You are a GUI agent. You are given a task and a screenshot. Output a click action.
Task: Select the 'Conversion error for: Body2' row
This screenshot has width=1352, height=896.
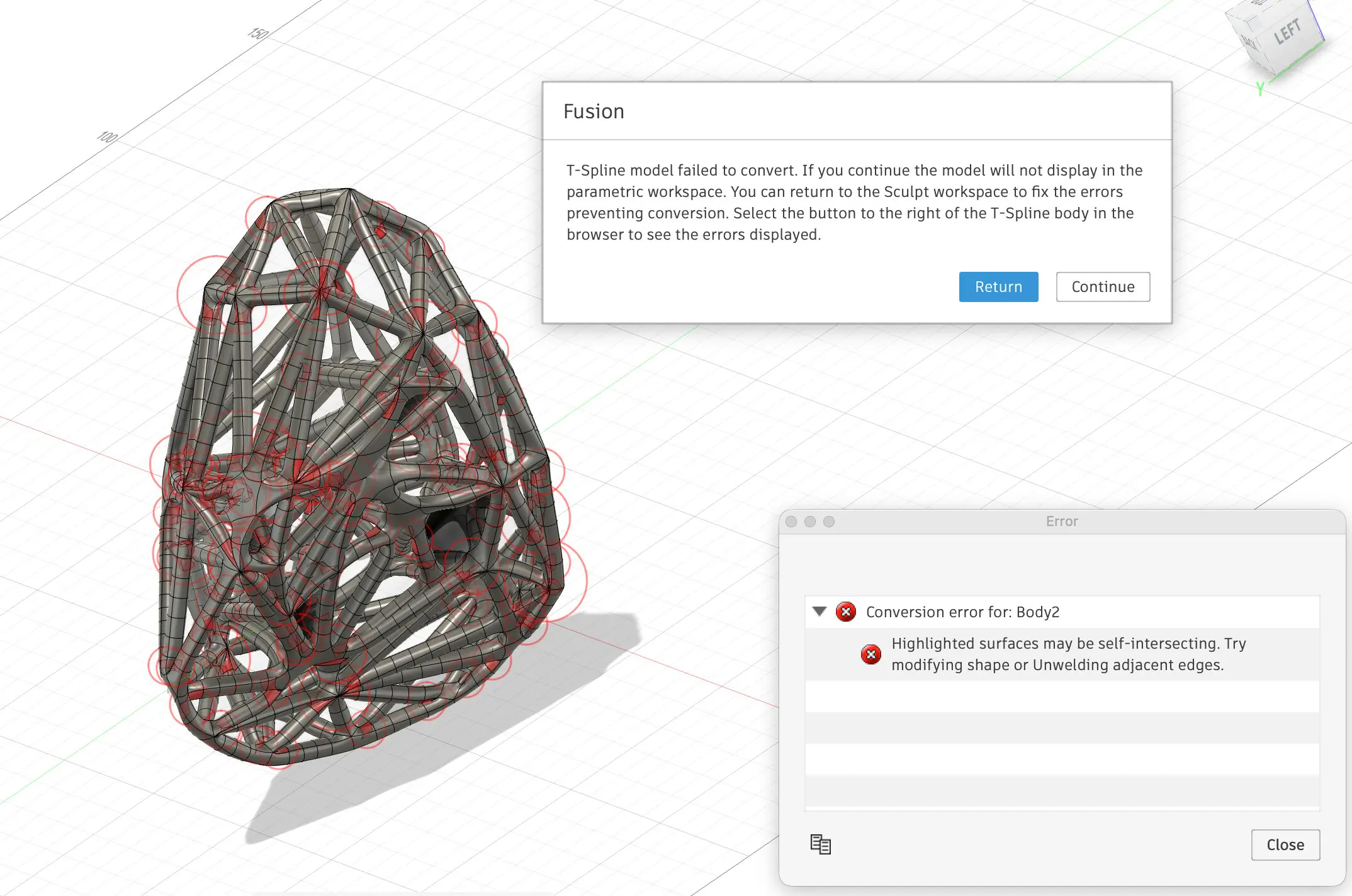coord(962,612)
